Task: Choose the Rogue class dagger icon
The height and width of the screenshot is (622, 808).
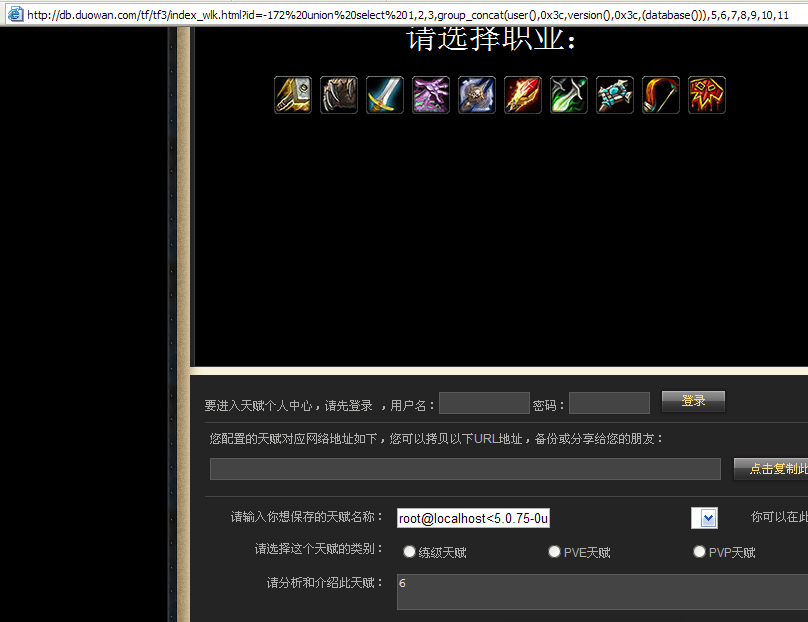Action: point(339,95)
